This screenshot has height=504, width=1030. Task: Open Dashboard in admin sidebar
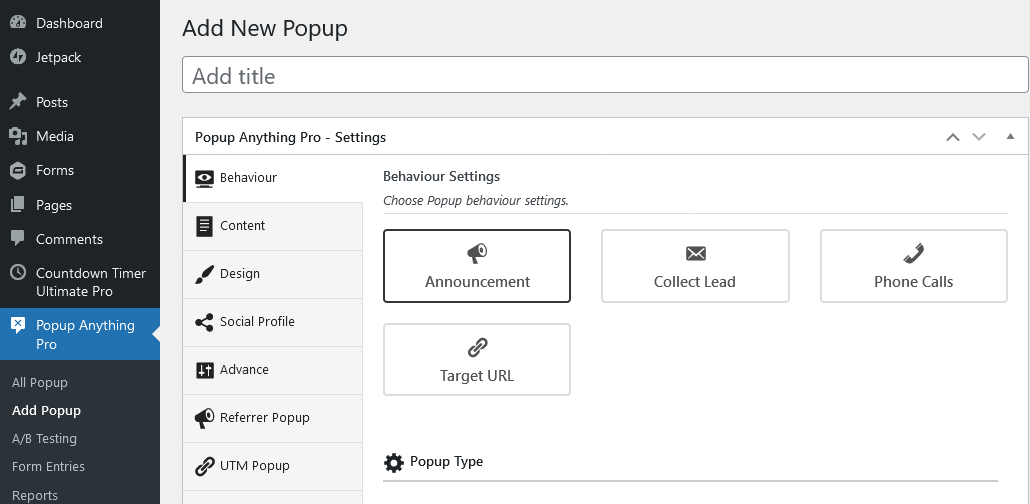(x=79, y=23)
